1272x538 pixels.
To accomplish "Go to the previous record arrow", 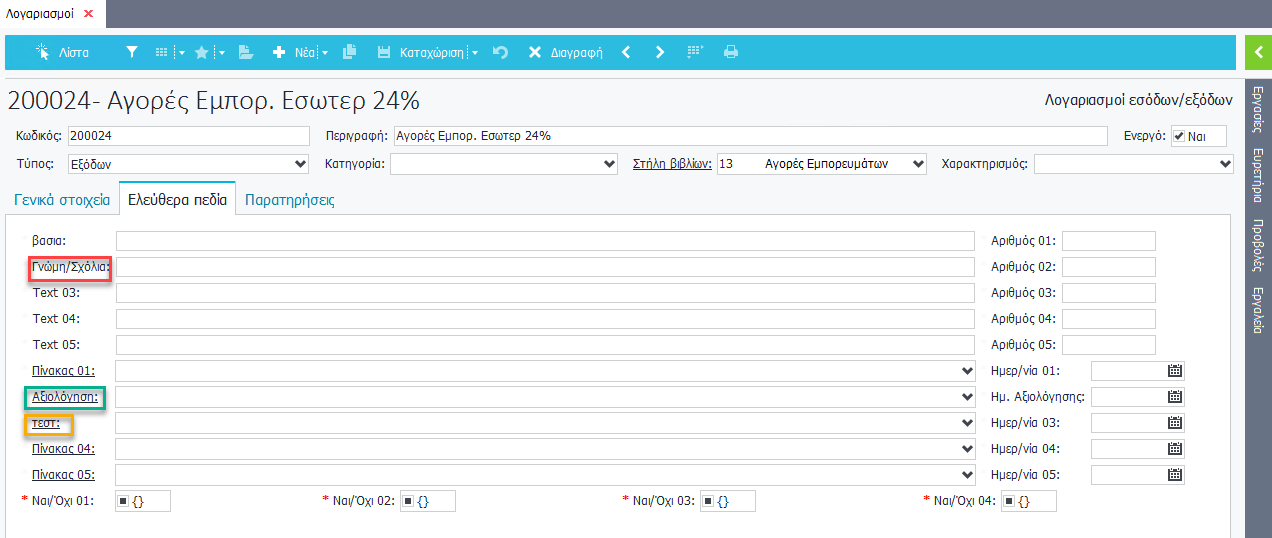I will [626, 52].
